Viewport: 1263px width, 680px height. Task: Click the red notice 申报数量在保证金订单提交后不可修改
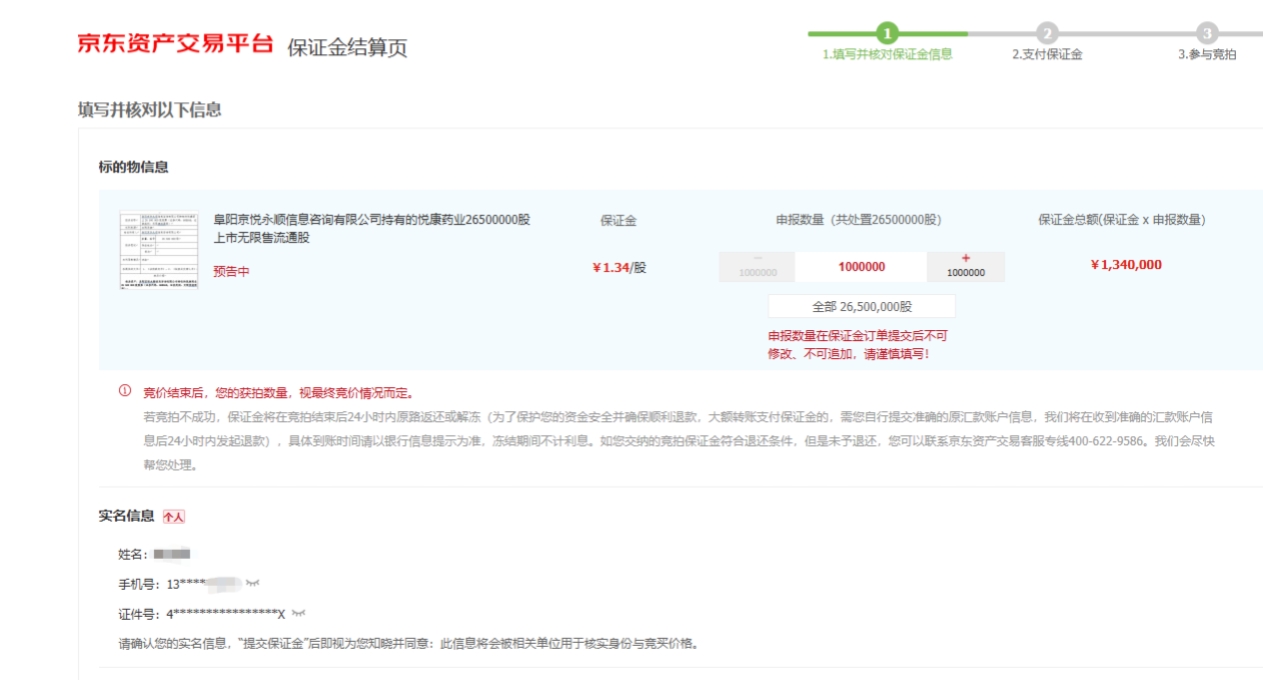pyautogui.click(x=857, y=345)
